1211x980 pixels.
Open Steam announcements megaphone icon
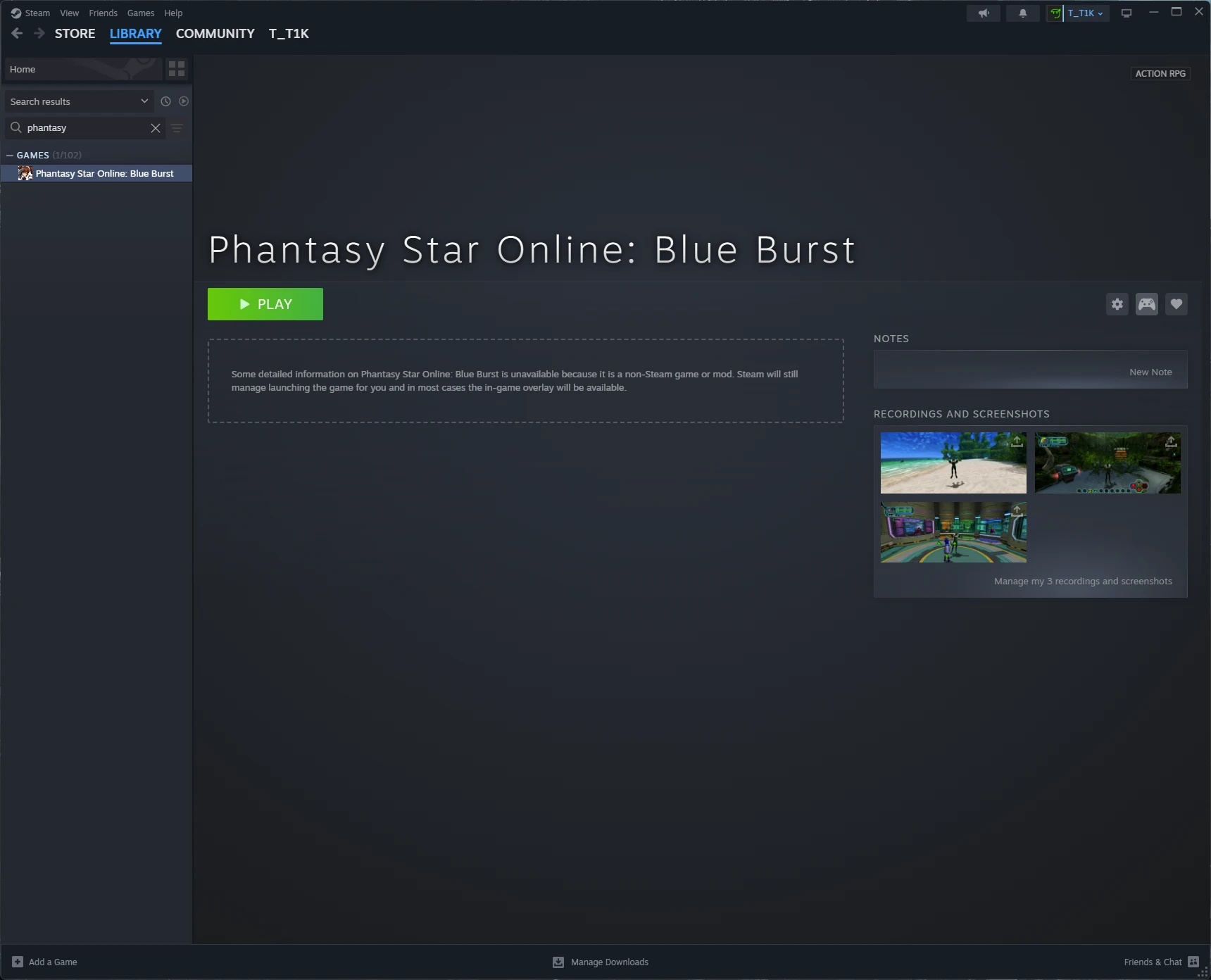pyautogui.click(x=984, y=13)
